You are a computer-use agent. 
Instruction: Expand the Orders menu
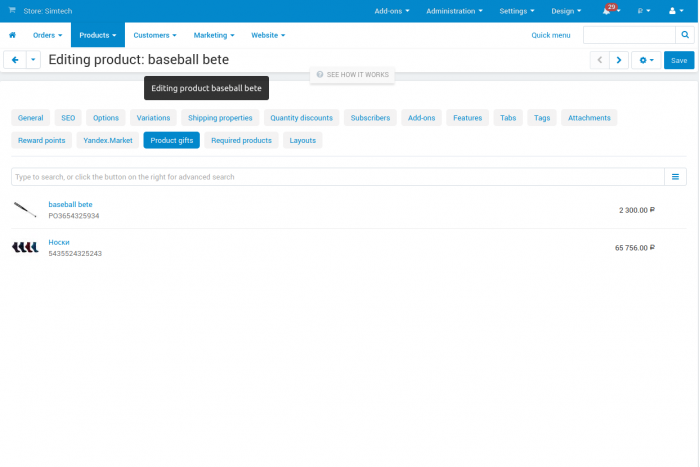pyautogui.click(x=47, y=35)
